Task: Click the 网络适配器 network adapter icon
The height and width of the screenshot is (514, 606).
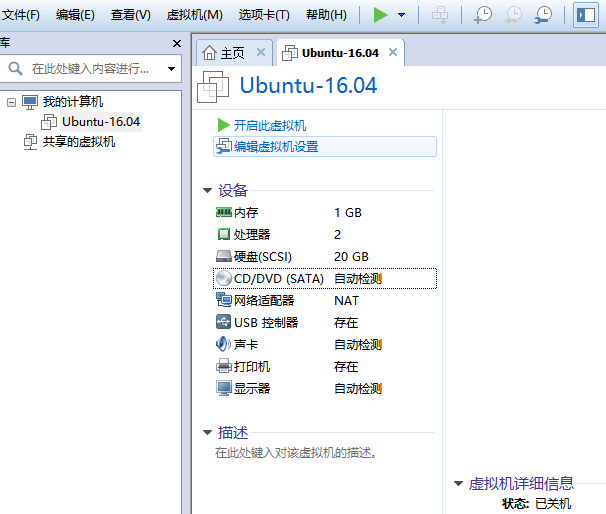Action: click(x=223, y=300)
